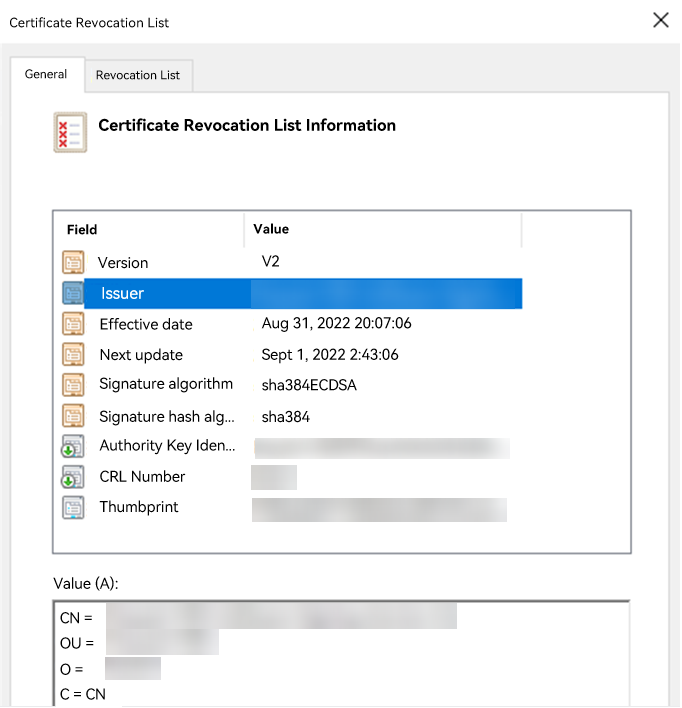This screenshot has width=682, height=708.
Task: Click the Effective date field icon
Action: (73, 324)
